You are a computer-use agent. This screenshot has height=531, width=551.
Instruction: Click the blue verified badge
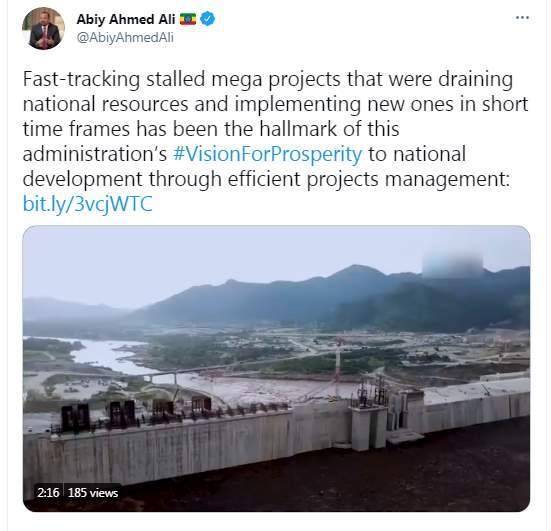coord(208,19)
